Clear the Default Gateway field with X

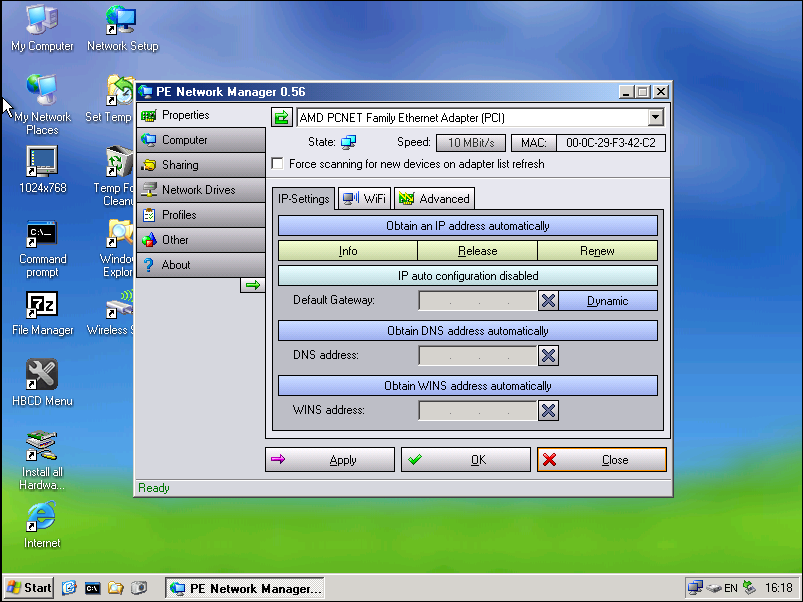coord(548,300)
